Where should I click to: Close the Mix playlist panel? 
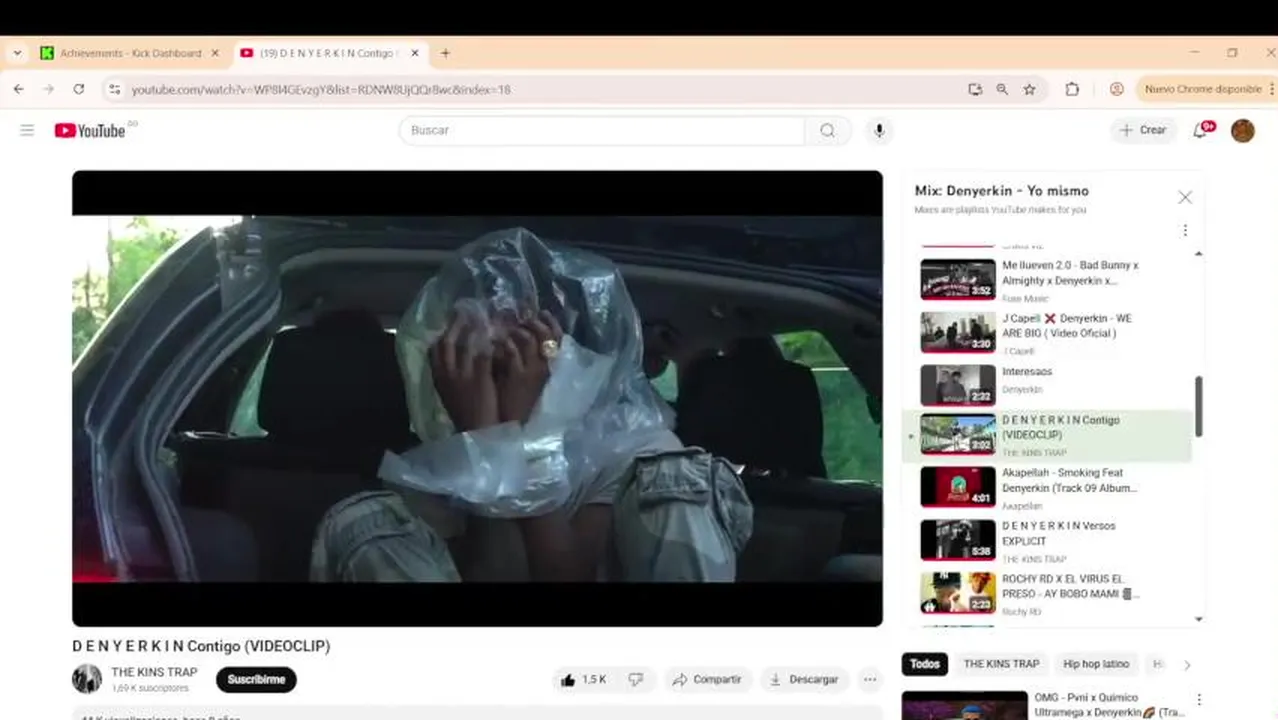[1185, 197]
